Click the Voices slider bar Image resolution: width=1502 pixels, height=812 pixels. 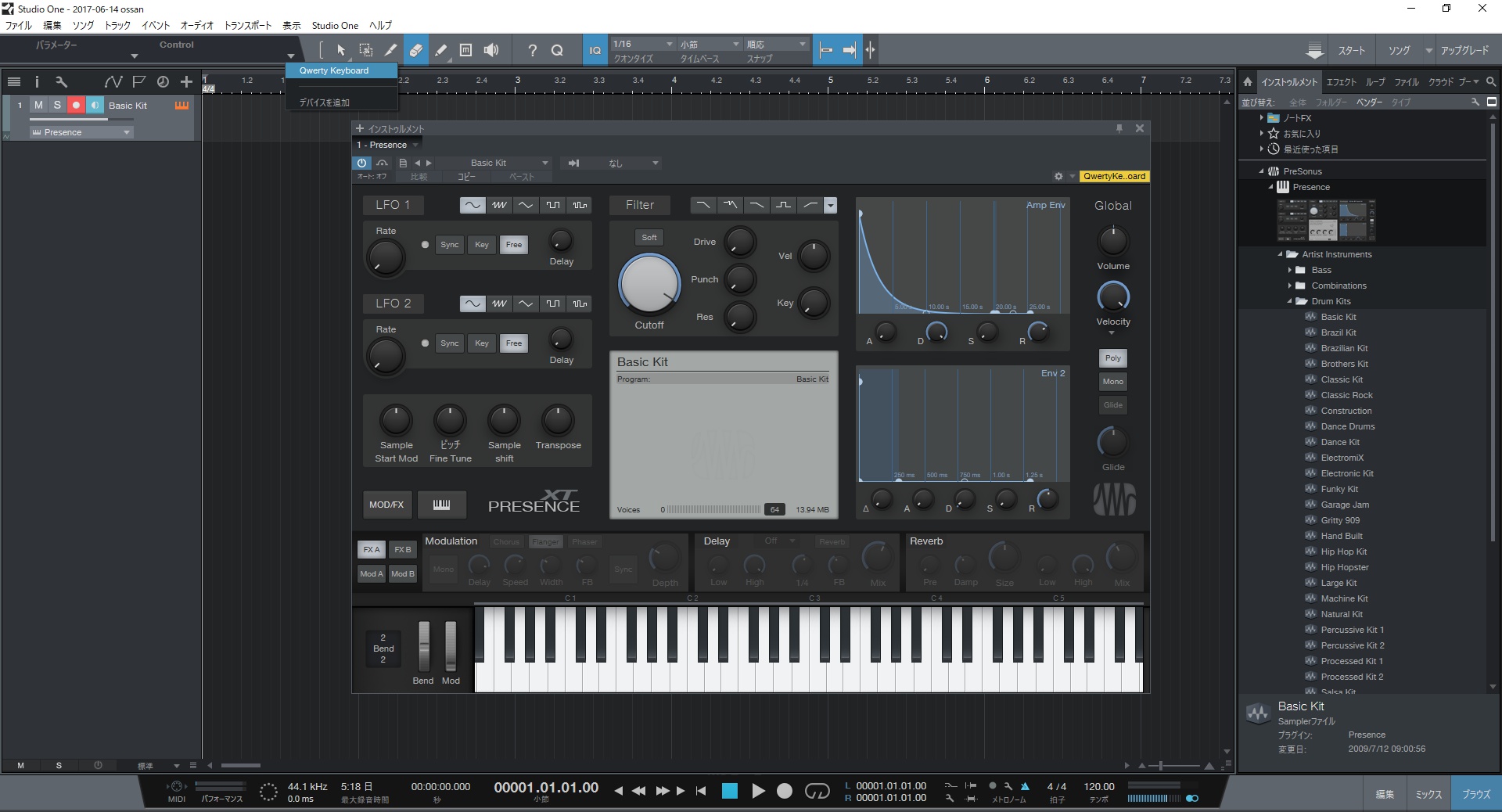713,509
